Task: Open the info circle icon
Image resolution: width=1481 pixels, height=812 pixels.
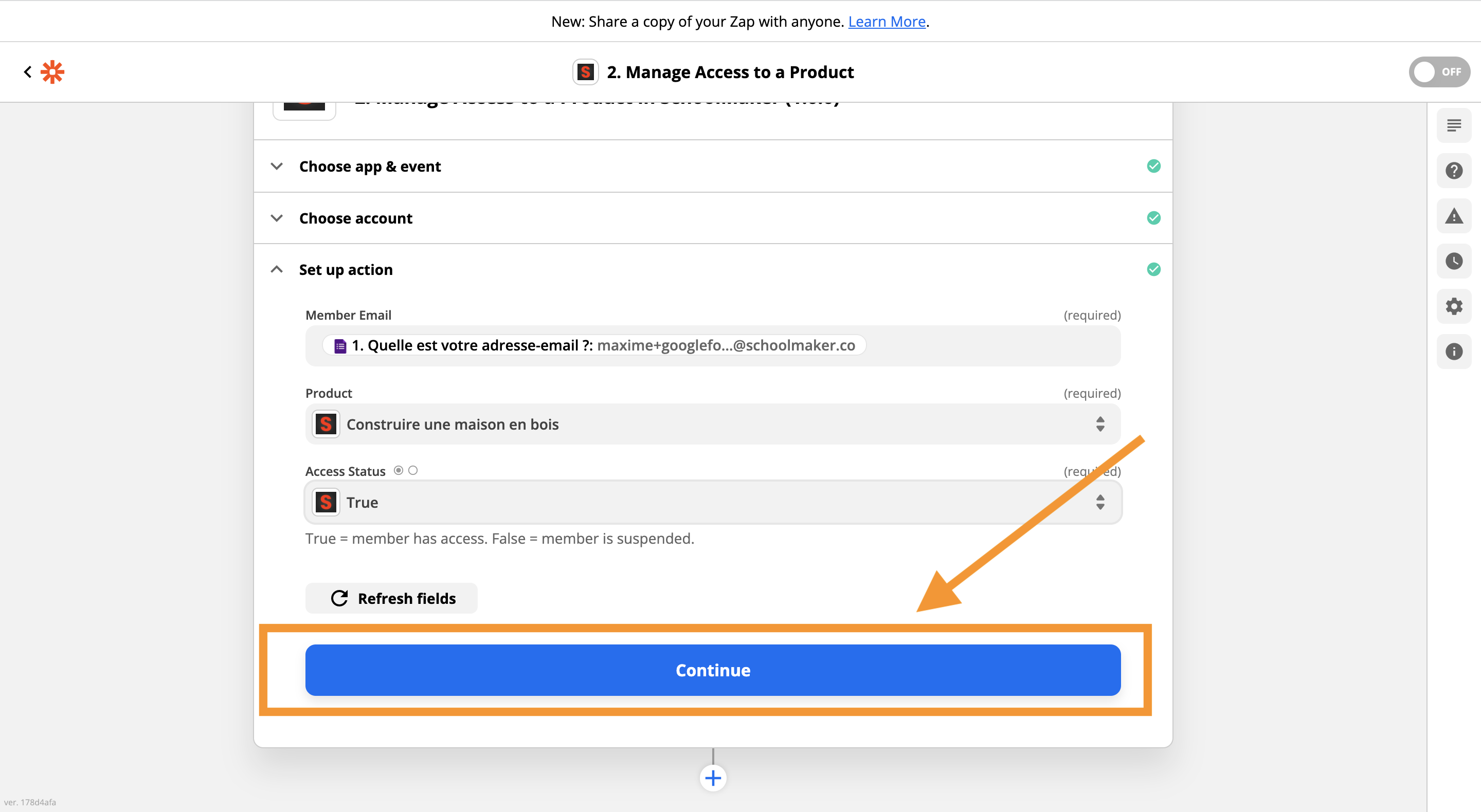Action: tap(1453, 352)
